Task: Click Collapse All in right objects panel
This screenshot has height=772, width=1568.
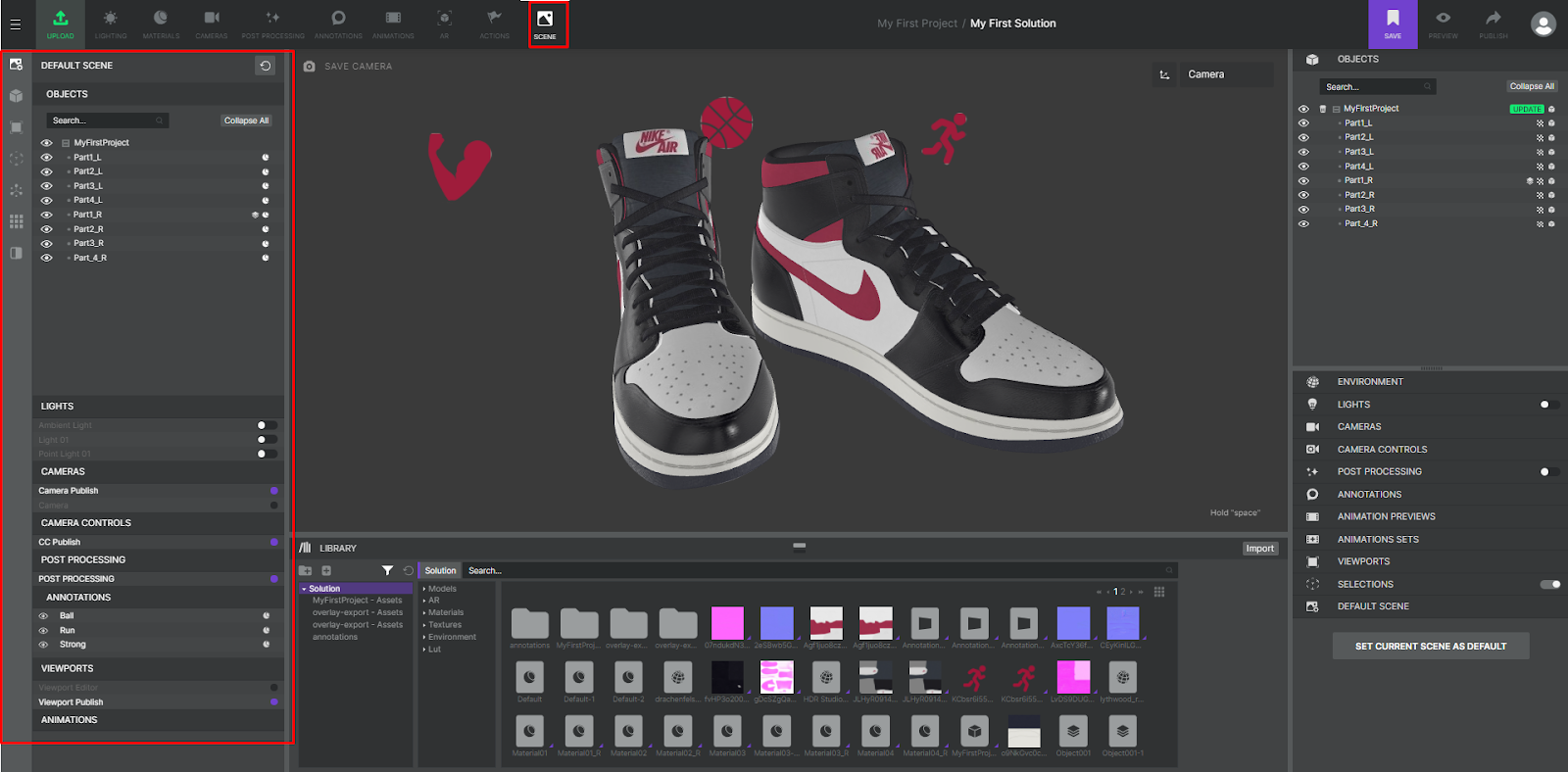Action: click(1532, 86)
